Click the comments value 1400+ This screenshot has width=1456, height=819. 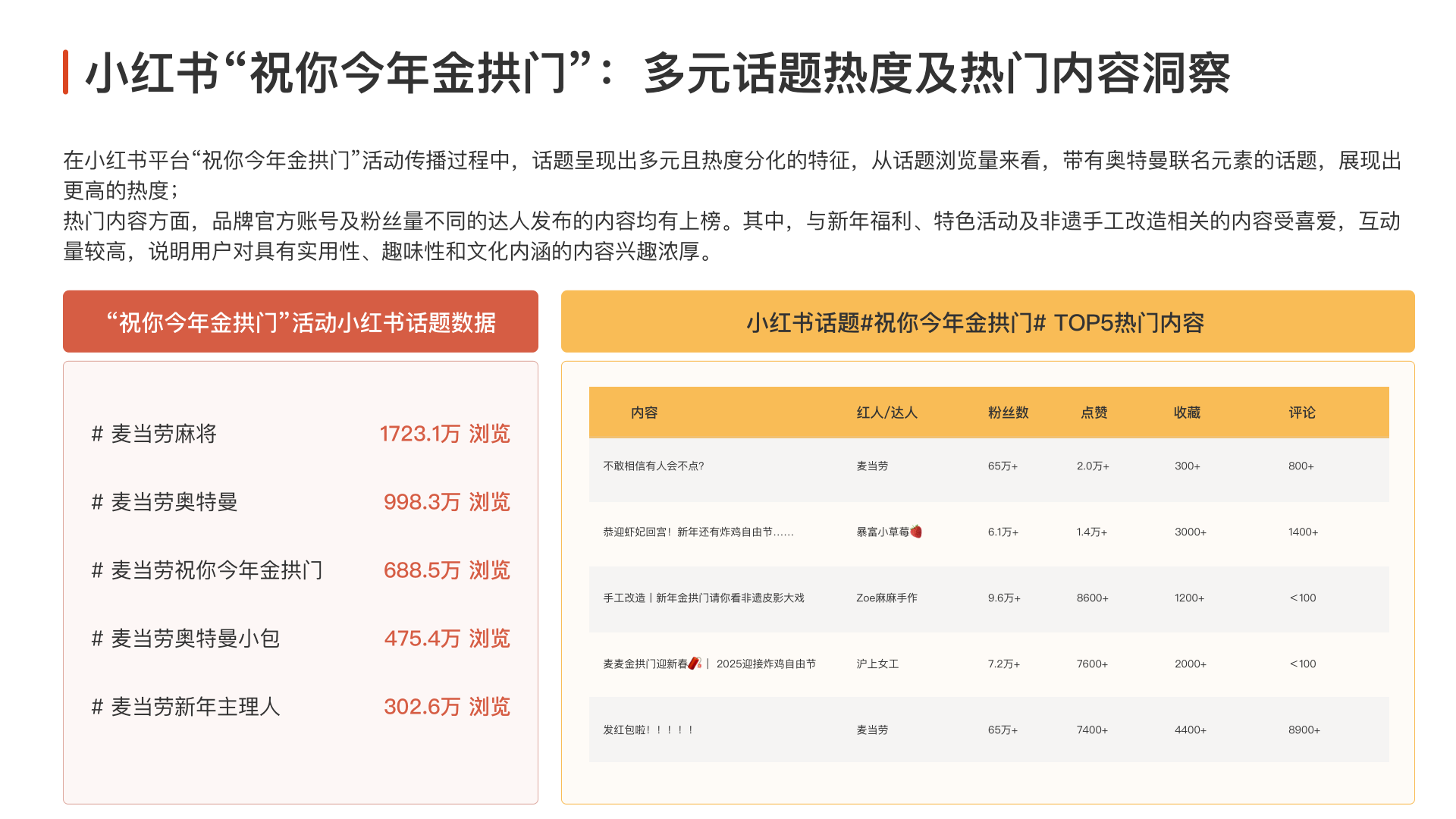[x=1303, y=532]
